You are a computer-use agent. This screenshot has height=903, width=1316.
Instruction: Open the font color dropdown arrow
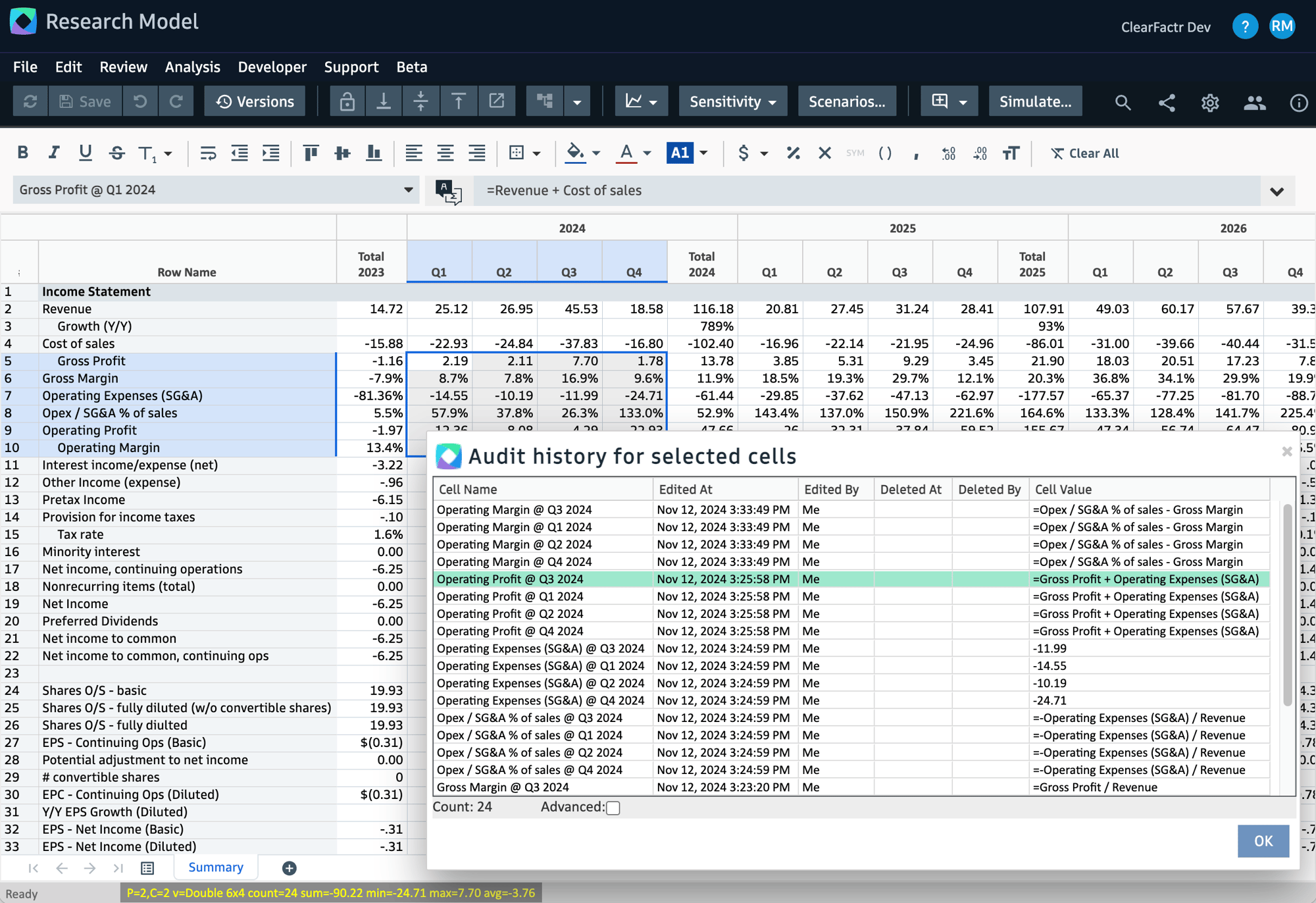click(x=647, y=153)
